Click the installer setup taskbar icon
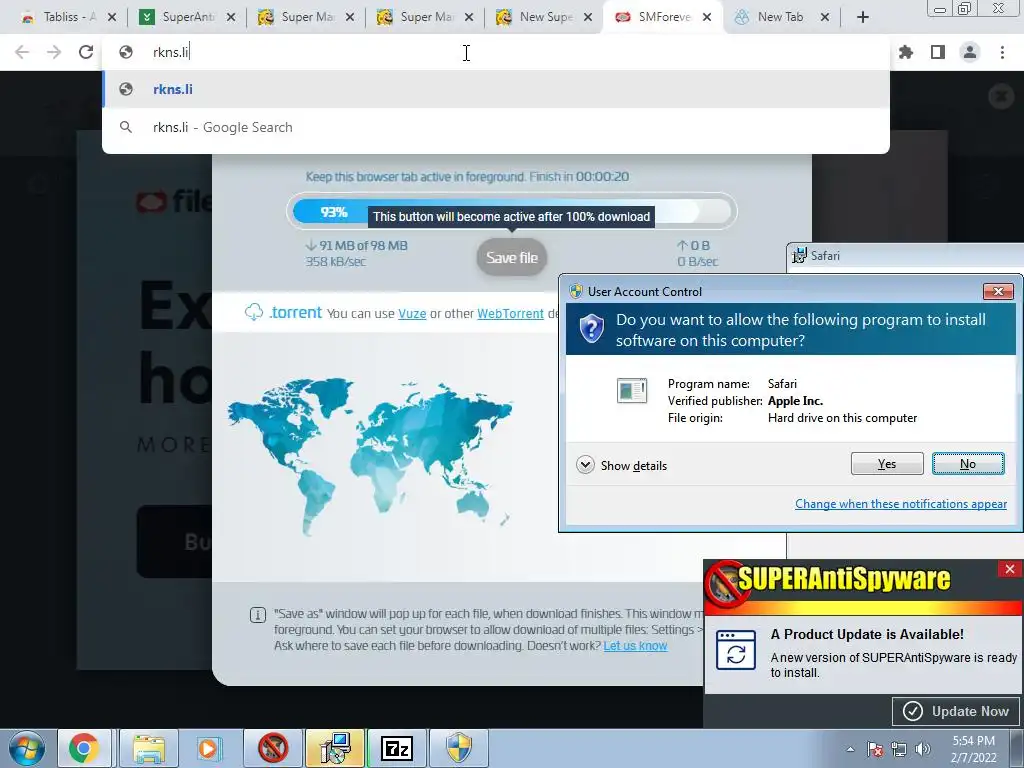The image size is (1024, 768). pyautogui.click(x=335, y=748)
